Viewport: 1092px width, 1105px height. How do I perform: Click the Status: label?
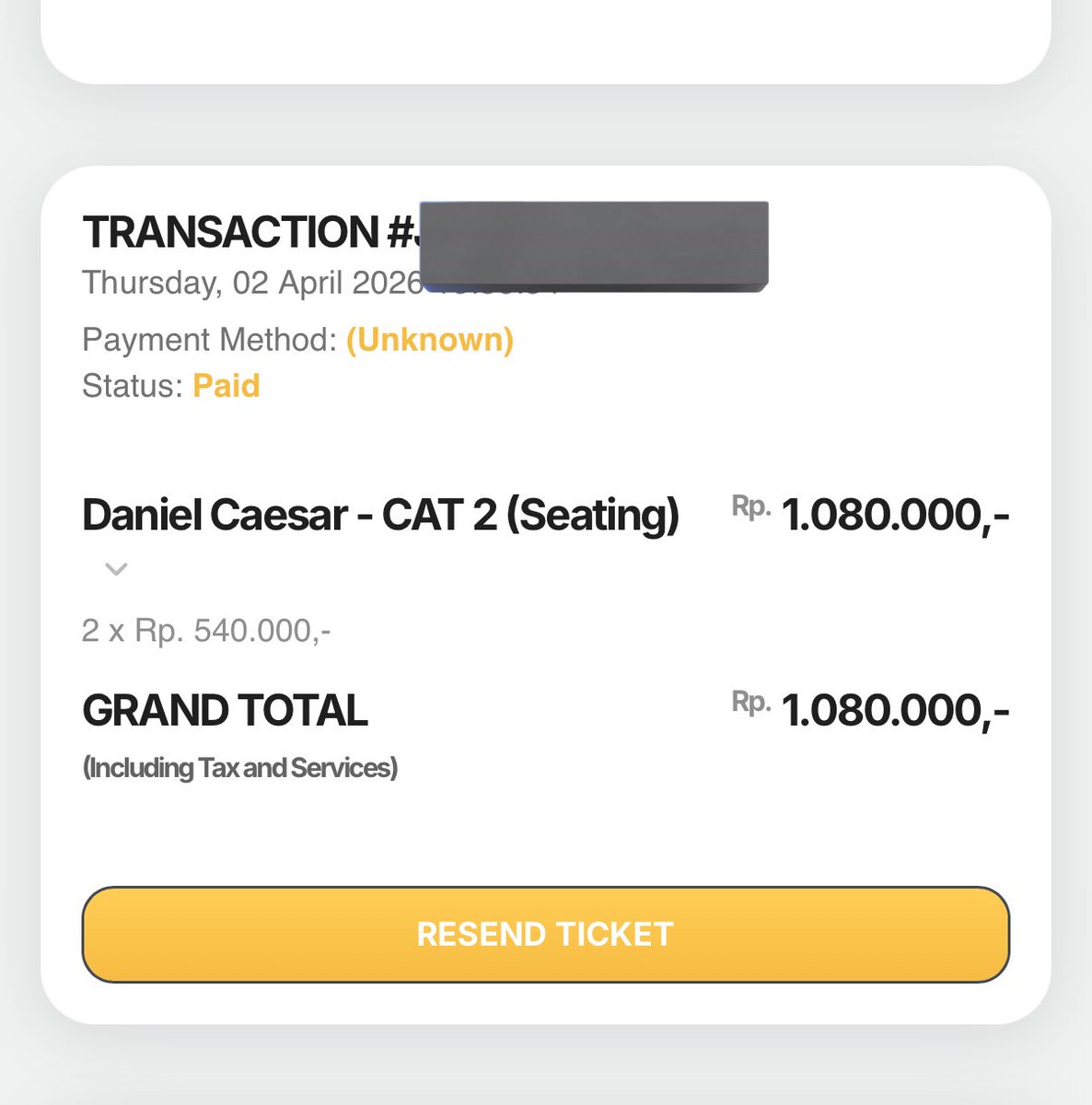click(133, 386)
